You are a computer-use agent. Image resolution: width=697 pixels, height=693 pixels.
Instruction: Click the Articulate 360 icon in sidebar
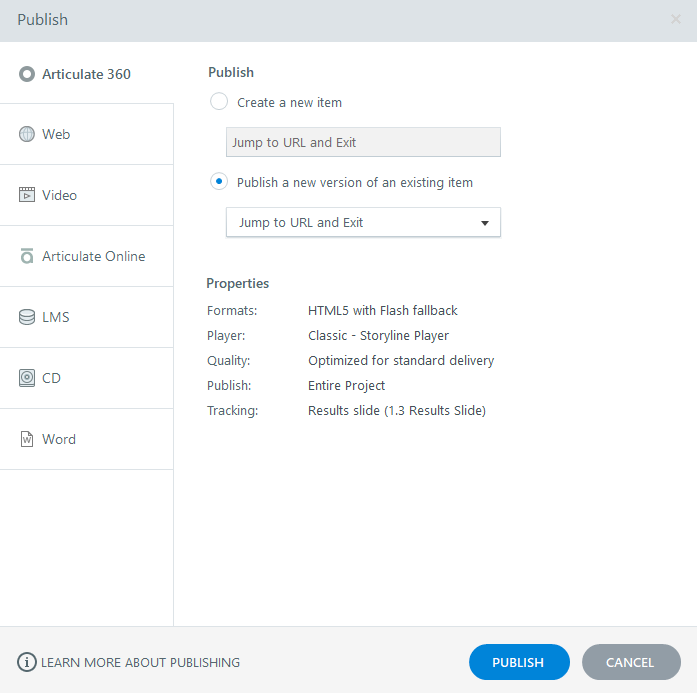click(27, 74)
